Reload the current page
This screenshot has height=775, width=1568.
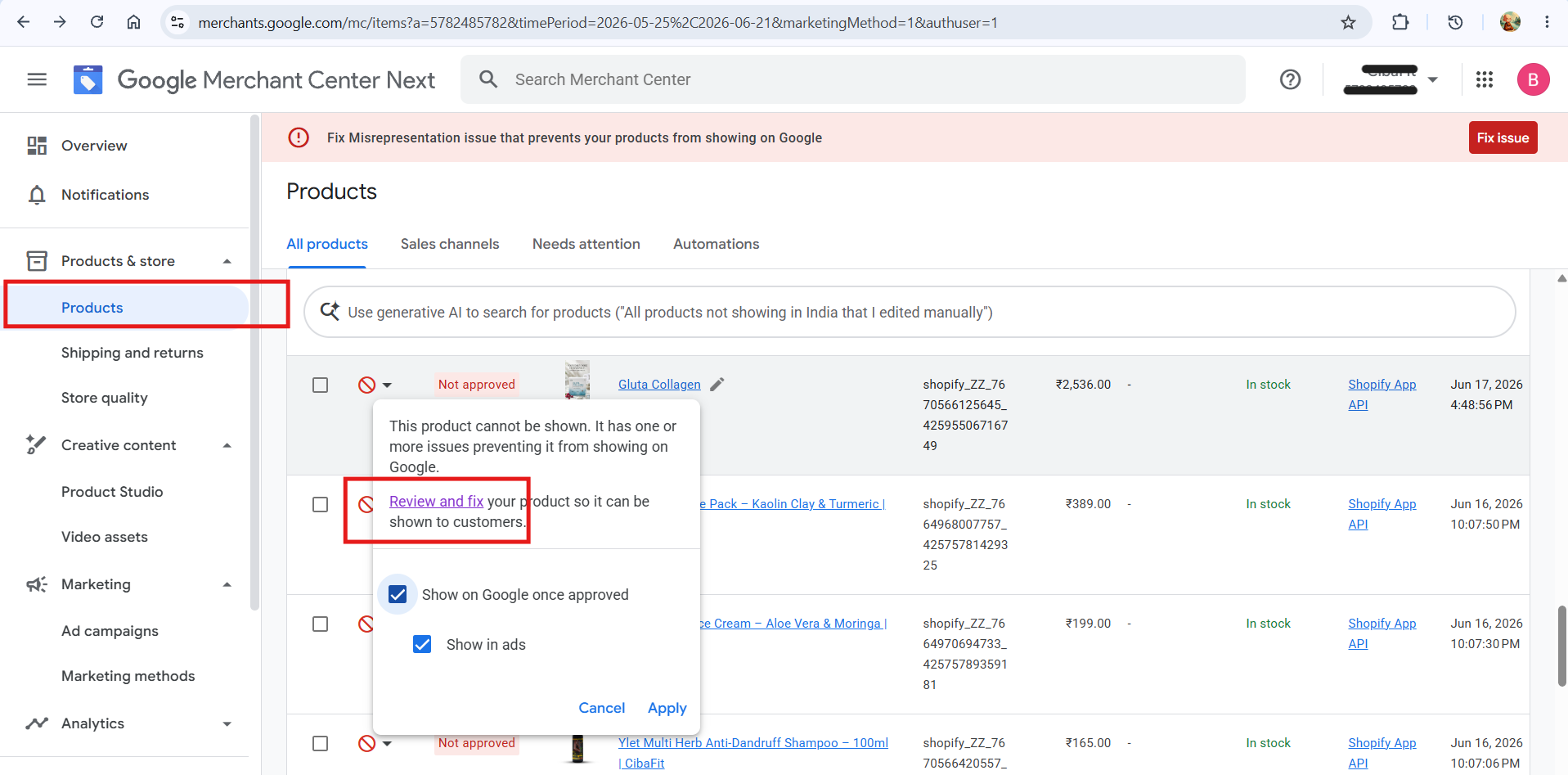(97, 22)
